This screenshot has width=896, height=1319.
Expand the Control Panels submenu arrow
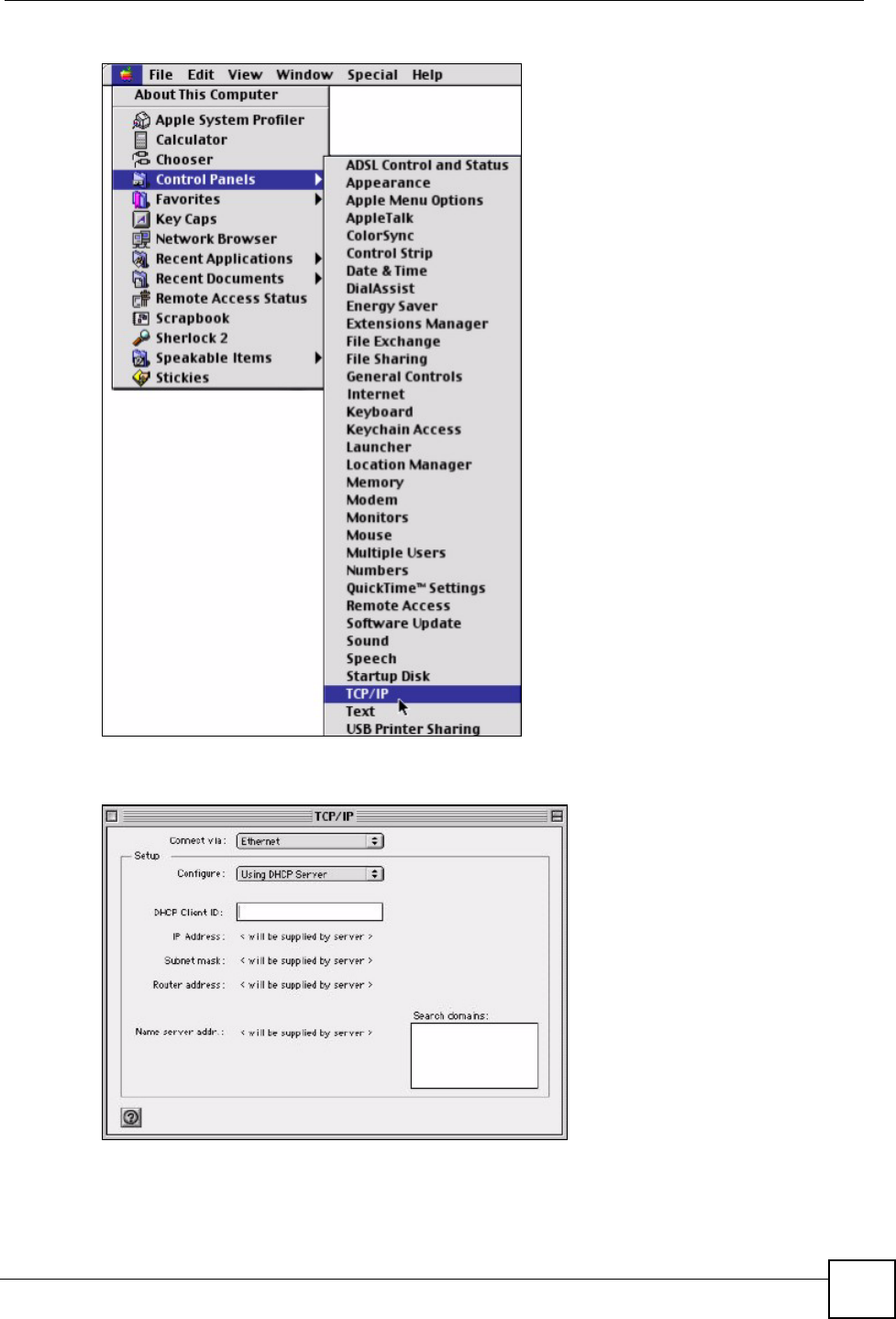pyautogui.click(x=318, y=180)
